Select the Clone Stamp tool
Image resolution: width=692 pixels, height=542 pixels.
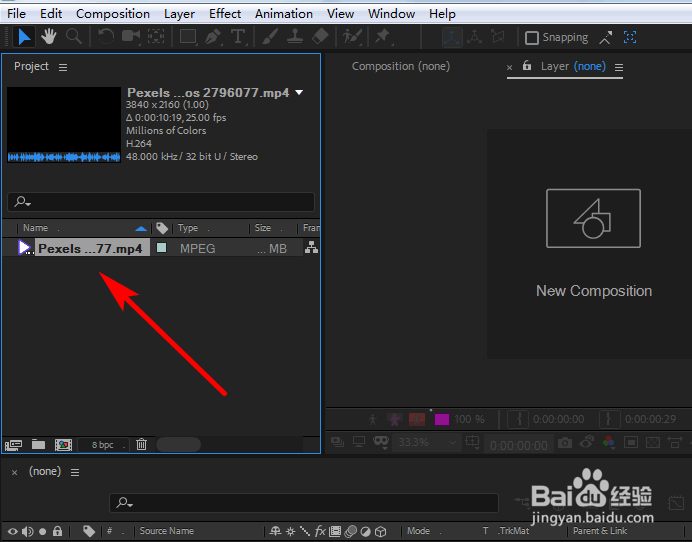[x=295, y=37]
